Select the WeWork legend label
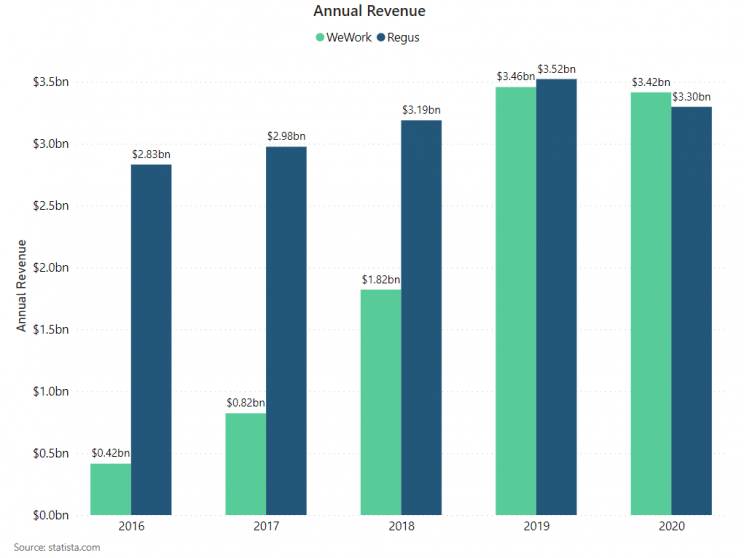Image resolution: width=744 pixels, height=558 pixels. (349, 37)
